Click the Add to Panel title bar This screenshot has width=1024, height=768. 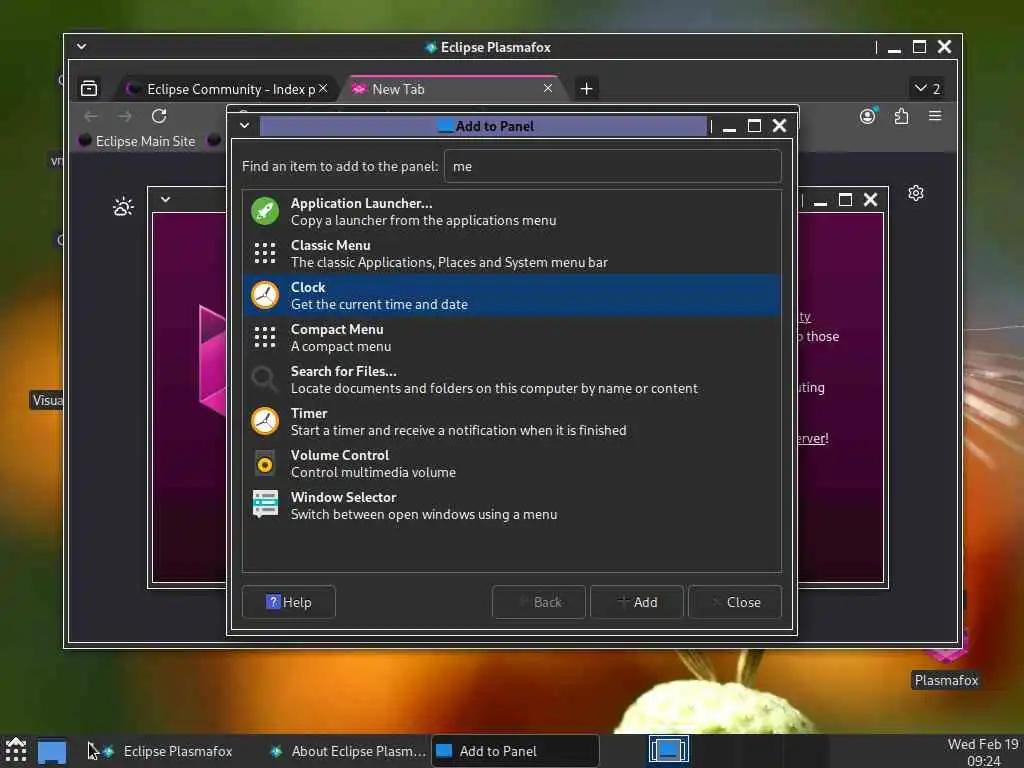coord(483,126)
